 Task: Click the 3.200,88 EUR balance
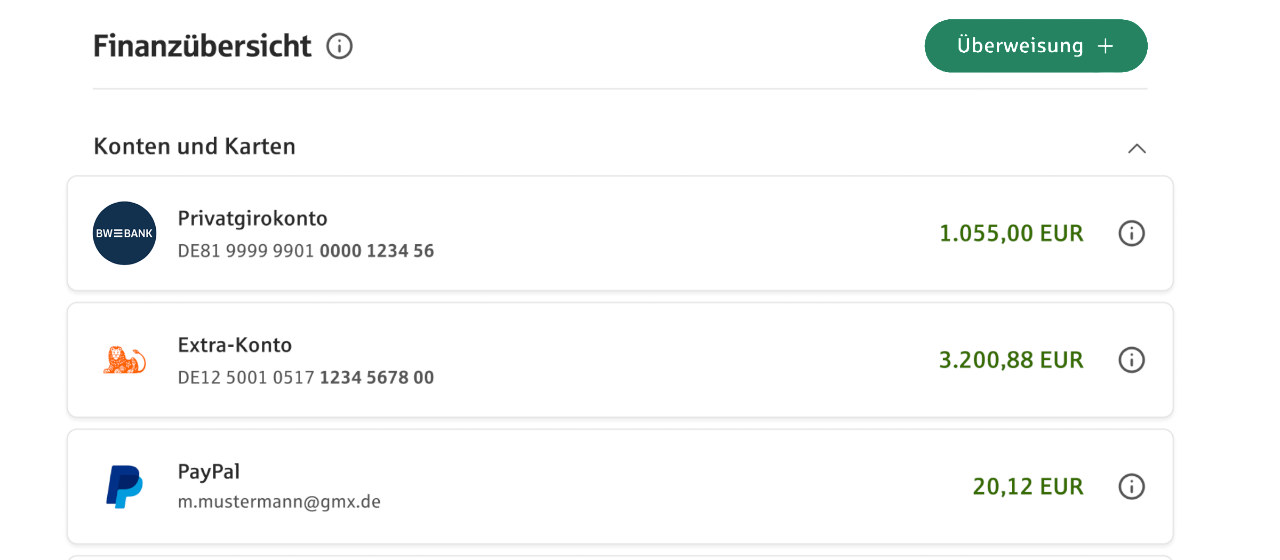[x=1010, y=360]
